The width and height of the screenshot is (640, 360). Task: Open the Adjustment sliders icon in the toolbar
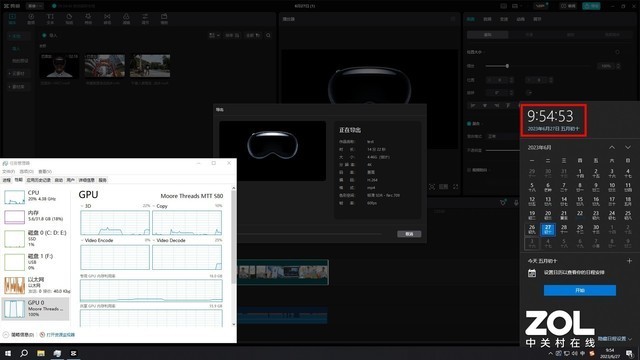(x=145, y=18)
